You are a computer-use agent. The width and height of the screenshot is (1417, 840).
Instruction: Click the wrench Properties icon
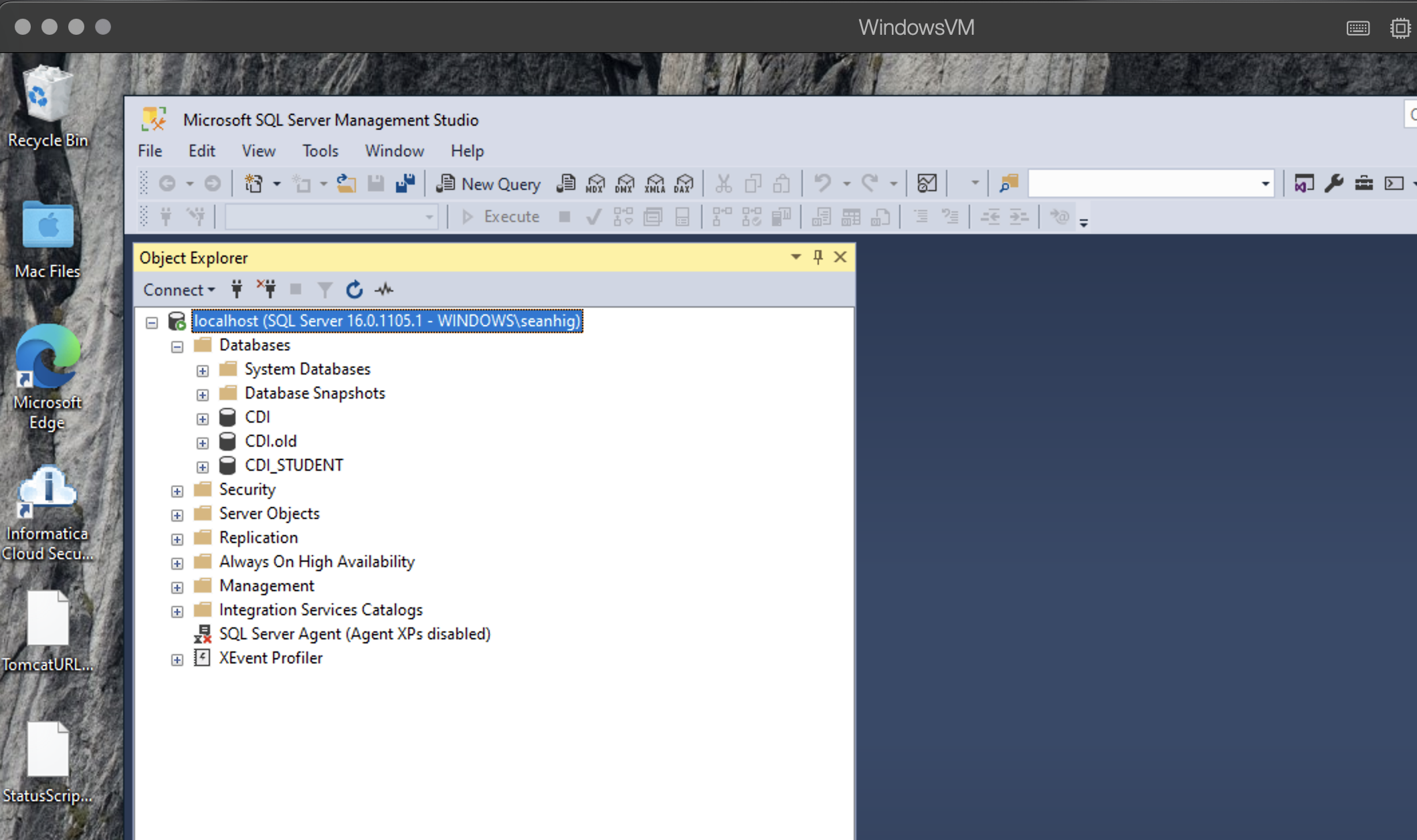[x=1333, y=183]
